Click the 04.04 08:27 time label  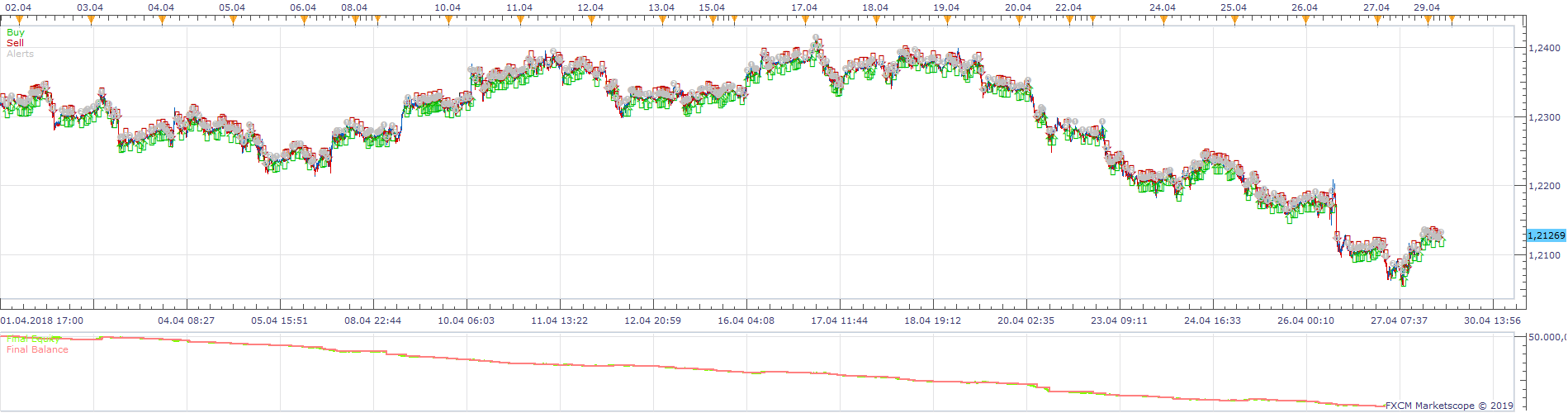(x=187, y=320)
